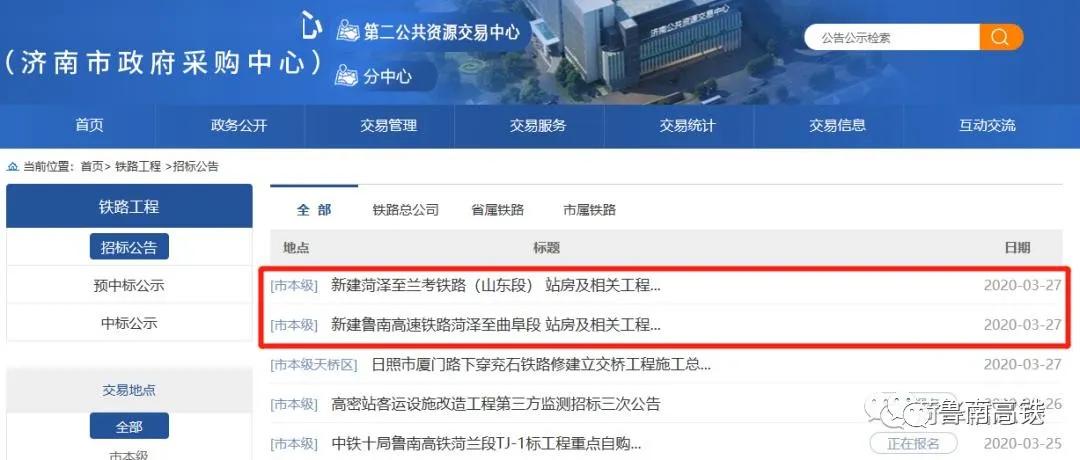
Task: Click the 公告公示检索 search input field
Action: click(x=892, y=37)
